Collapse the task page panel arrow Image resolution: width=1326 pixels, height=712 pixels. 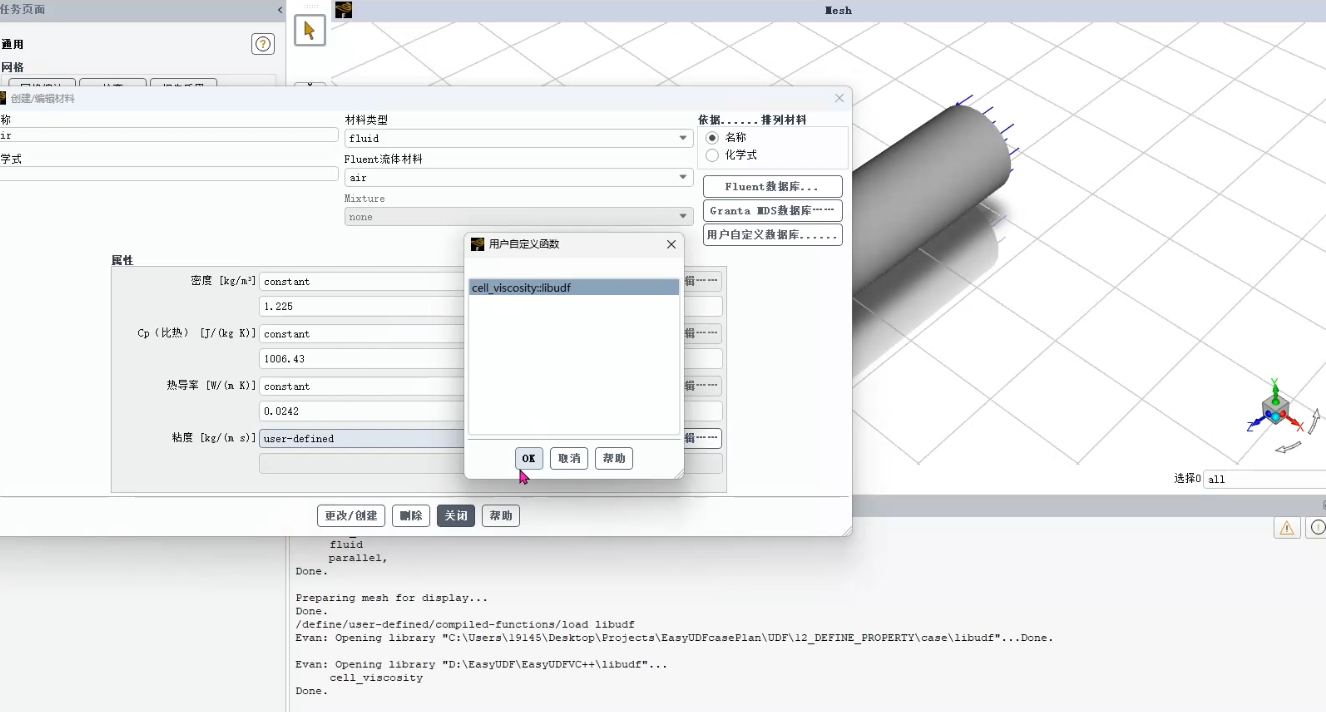pos(280,10)
